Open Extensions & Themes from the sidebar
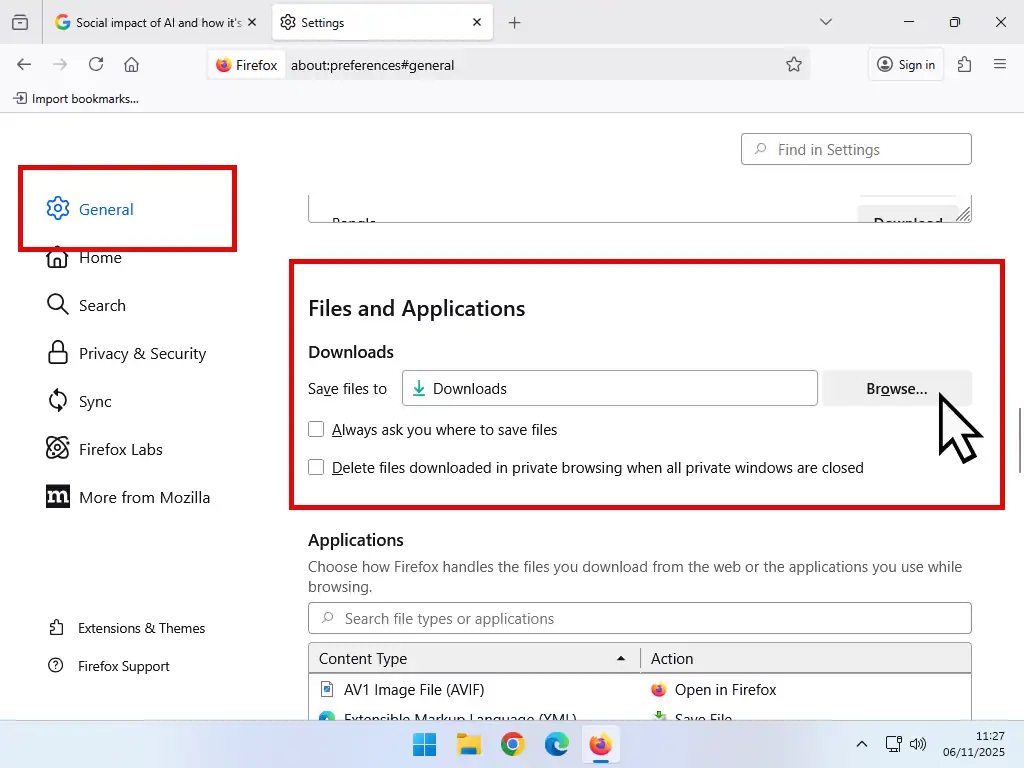Image resolution: width=1024 pixels, height=768 pixels. tap(140, 628)
